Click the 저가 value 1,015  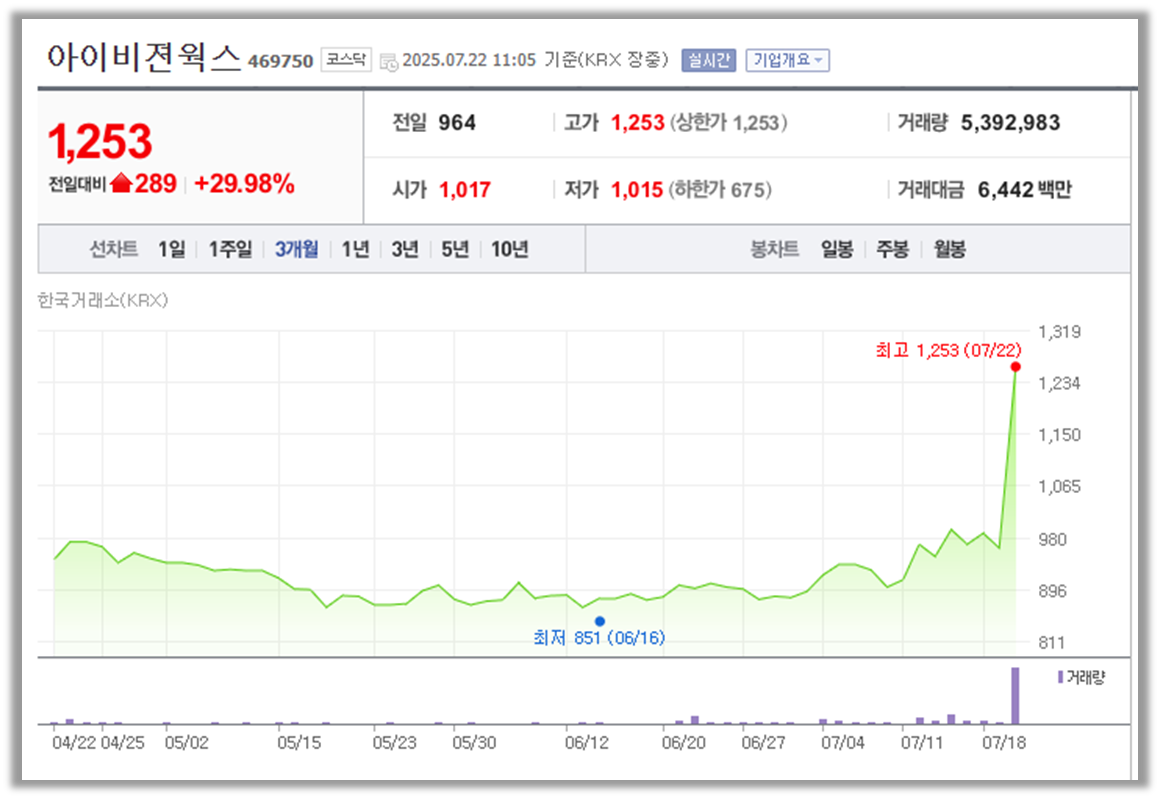tap(636, 190)
